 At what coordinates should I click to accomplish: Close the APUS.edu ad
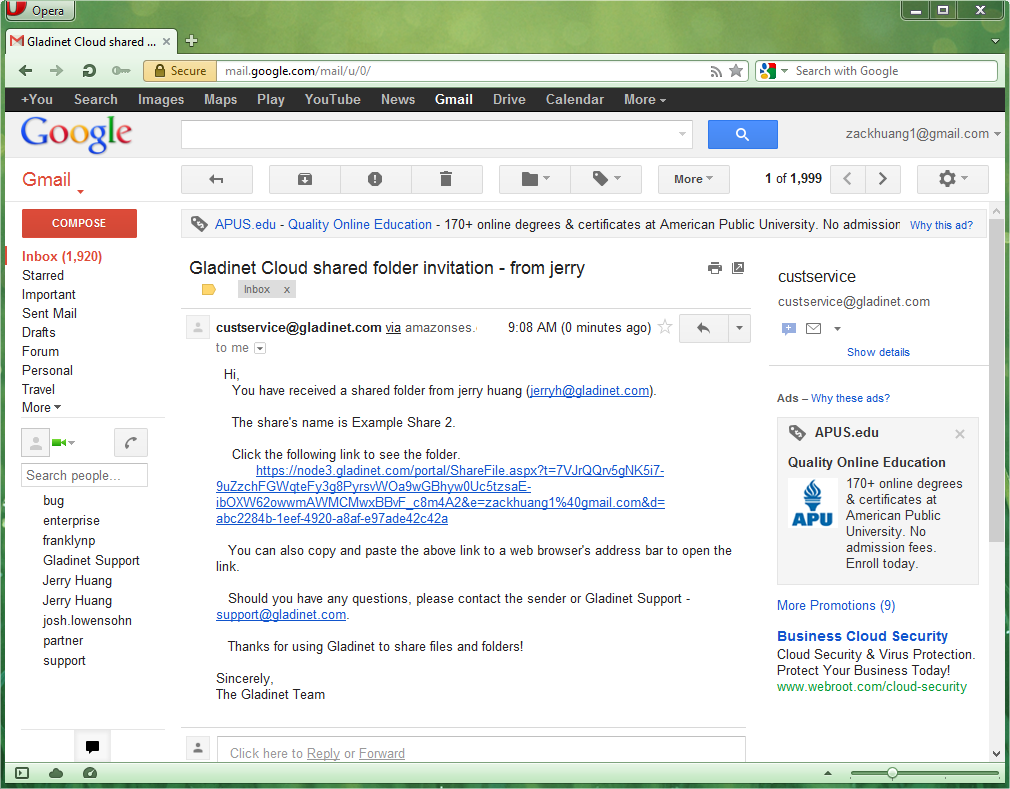click(x=960, y=434)
